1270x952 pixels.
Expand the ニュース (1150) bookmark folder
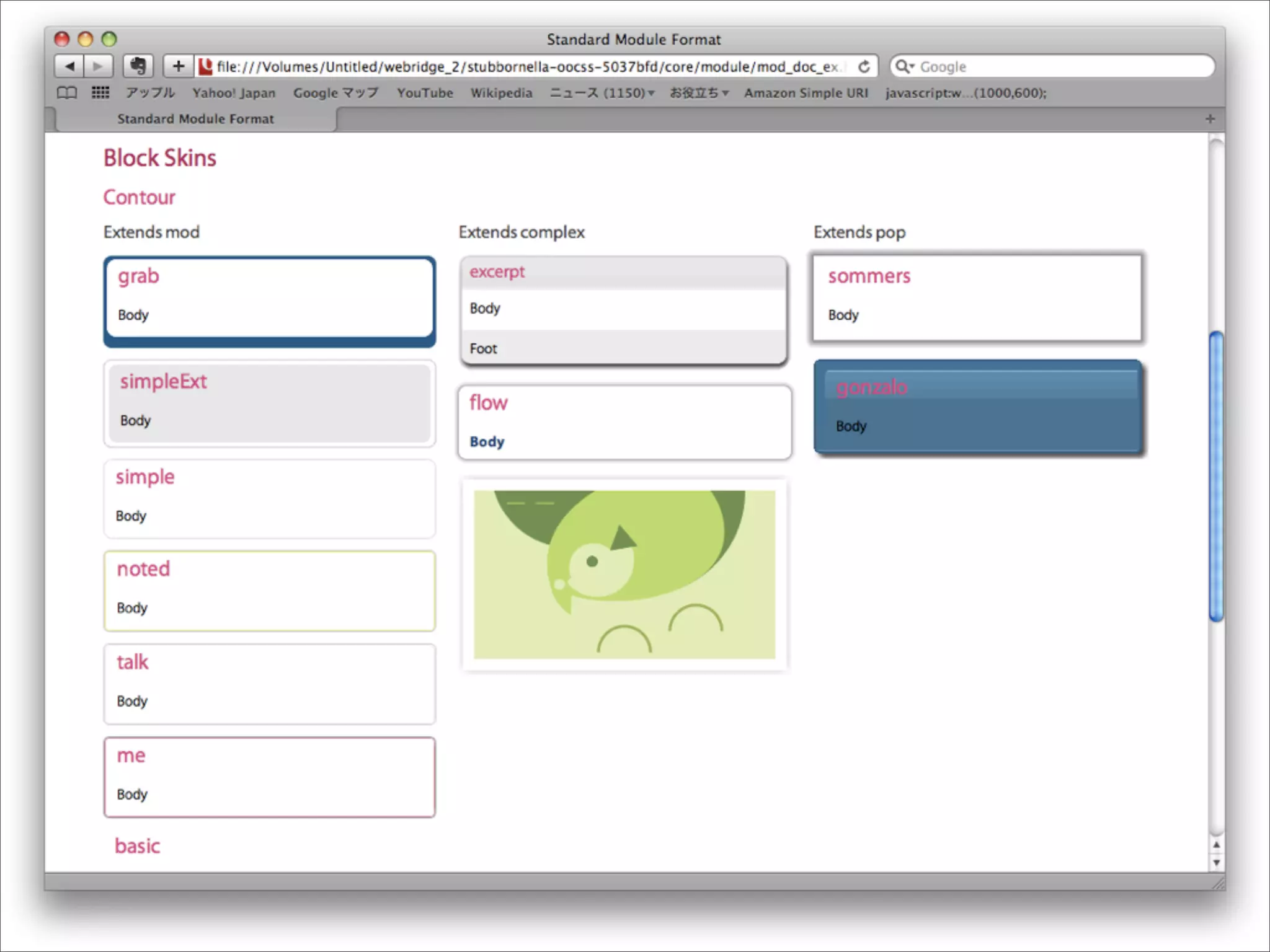(x=602, y=93)
